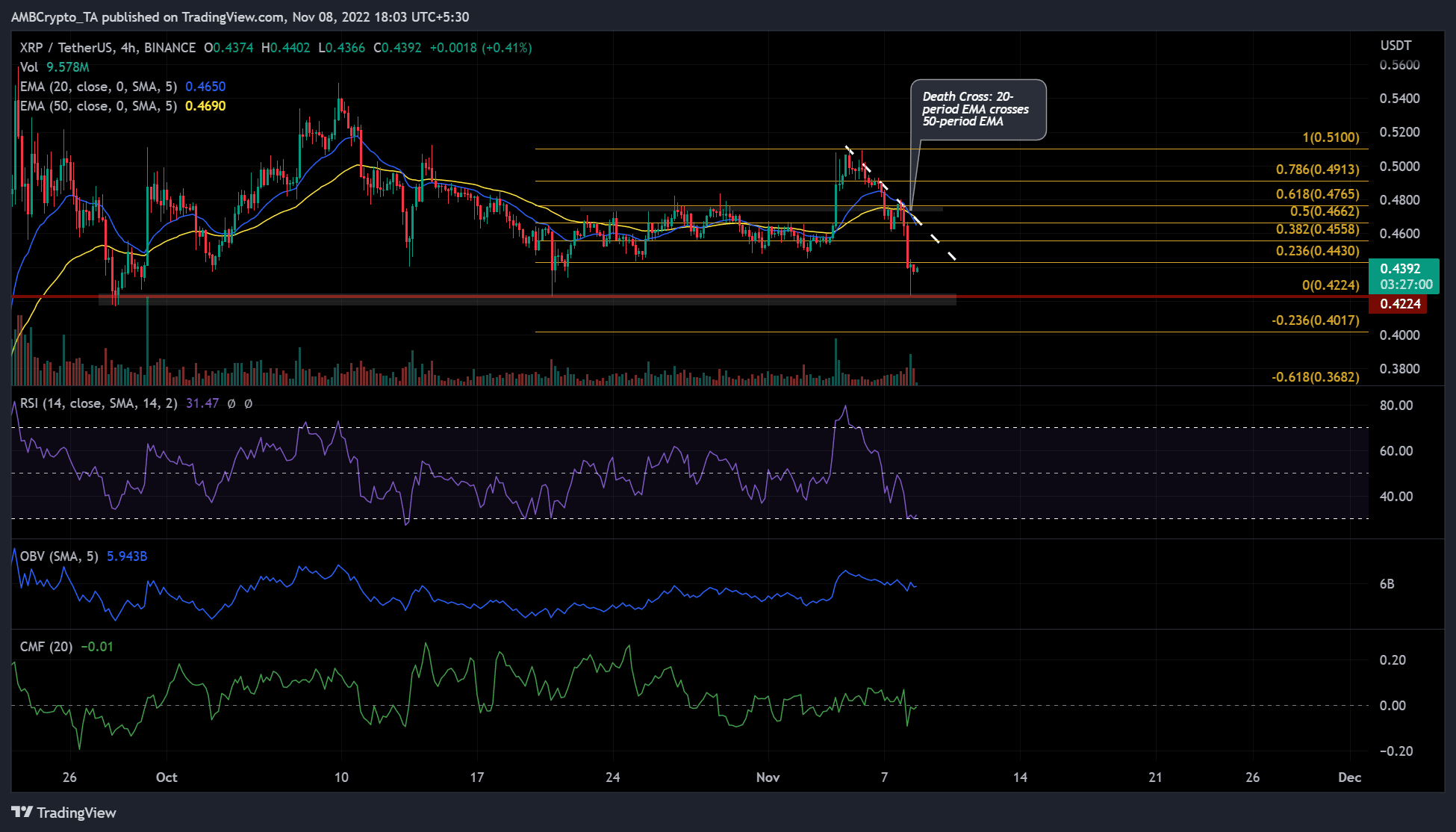Click the 0.5600 price axis label
The image size is (1456, 832).
coord(1399,65)
